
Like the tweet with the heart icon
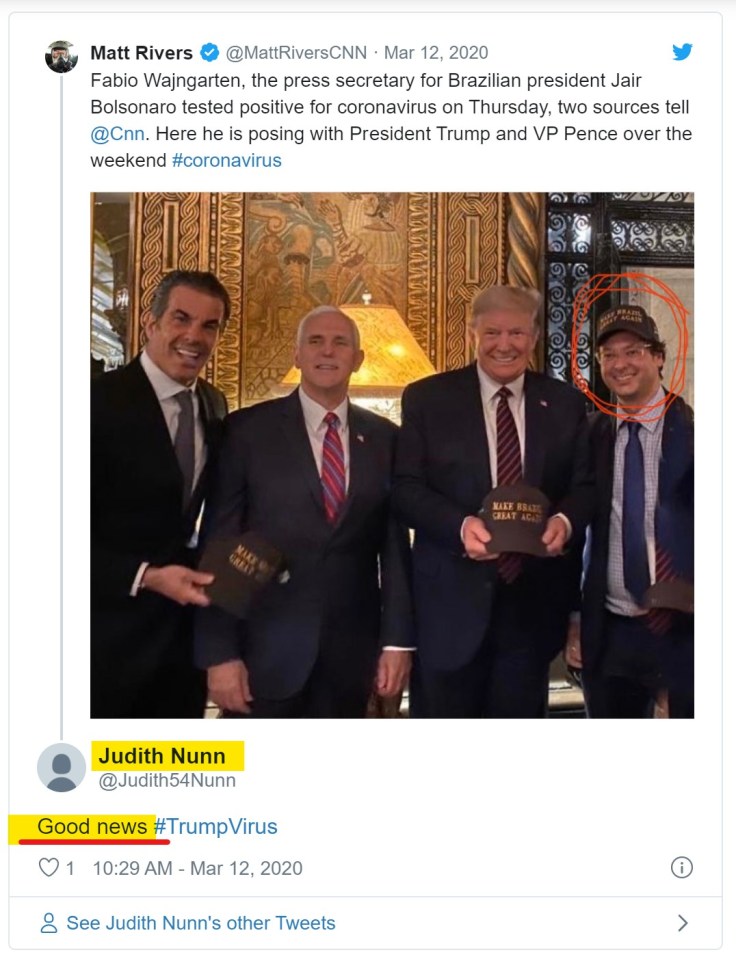tap(48, 868)
